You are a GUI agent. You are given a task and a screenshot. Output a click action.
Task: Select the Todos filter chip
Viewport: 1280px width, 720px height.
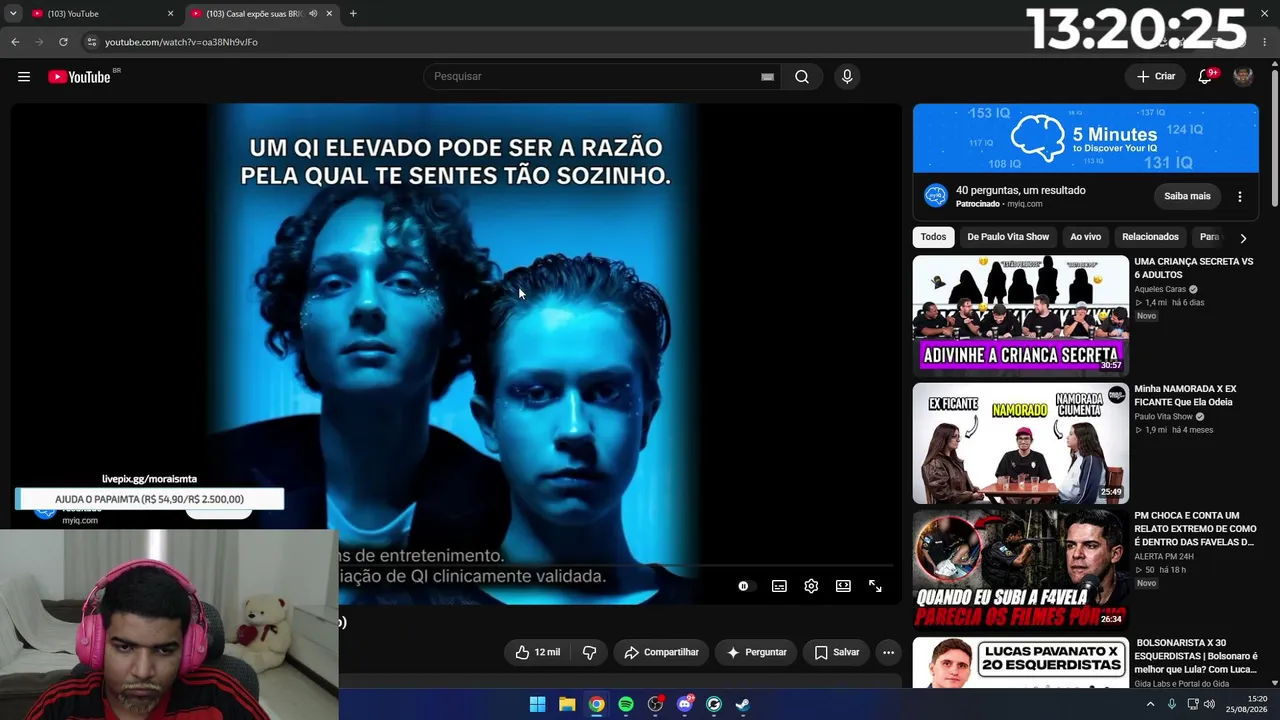coord(933,237)
